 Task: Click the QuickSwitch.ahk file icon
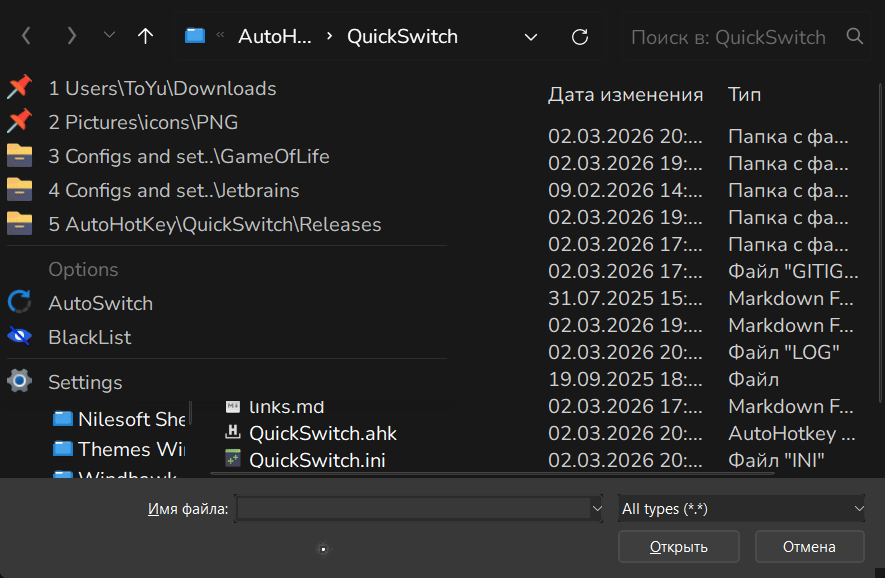coord(233,433)
